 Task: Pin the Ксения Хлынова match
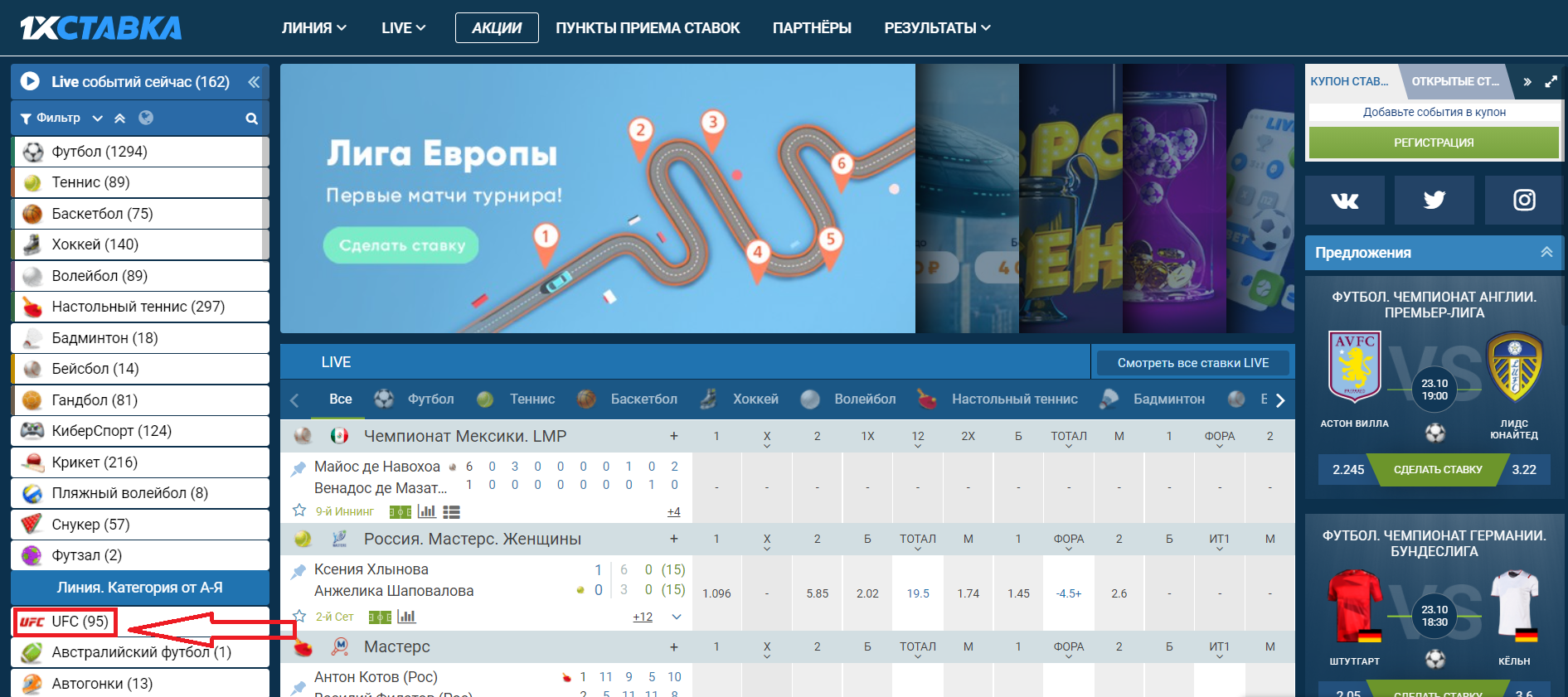pos(298,571)
